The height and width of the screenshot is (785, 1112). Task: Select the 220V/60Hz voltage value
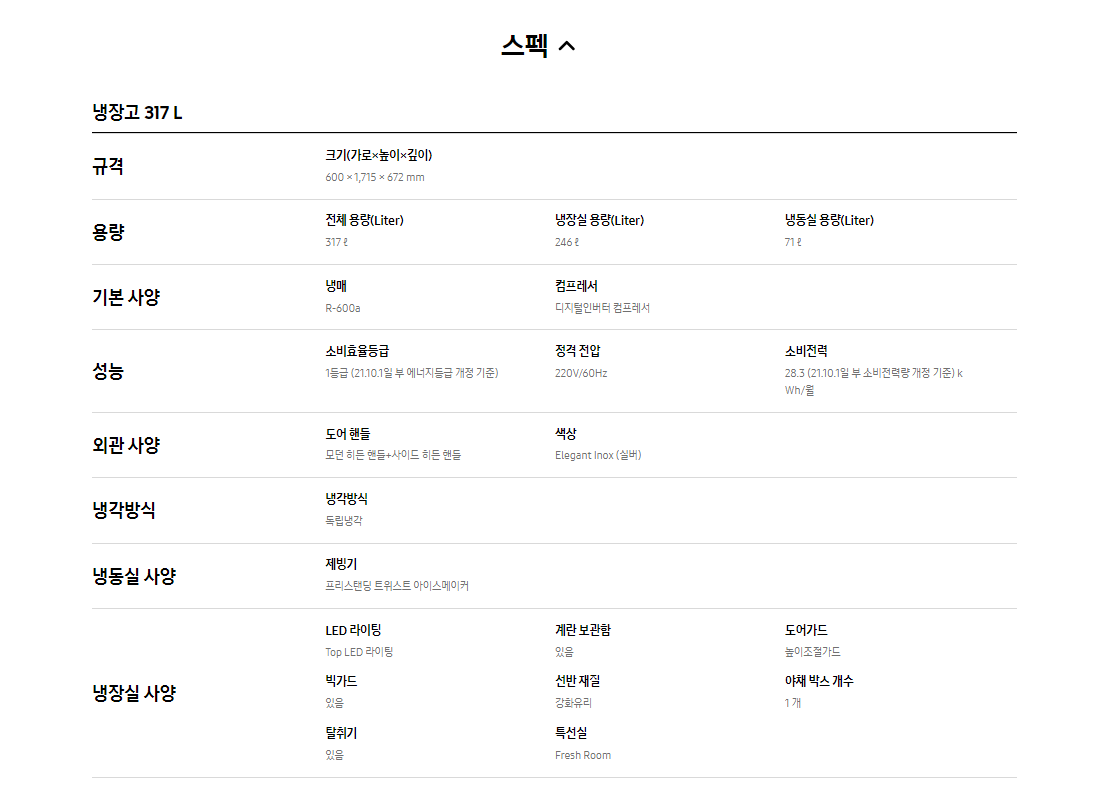click(581, 373)
